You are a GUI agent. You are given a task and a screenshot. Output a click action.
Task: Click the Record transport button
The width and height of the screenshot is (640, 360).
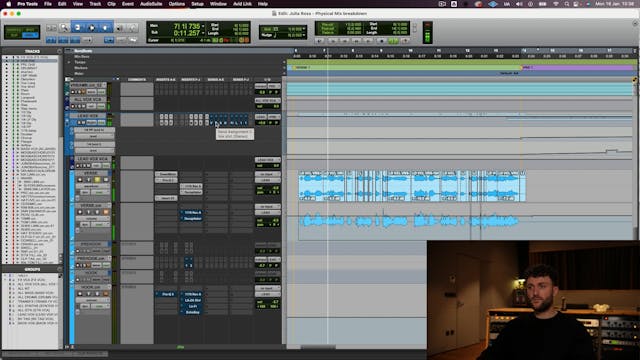pyautogui.click(x=405, y=41)
